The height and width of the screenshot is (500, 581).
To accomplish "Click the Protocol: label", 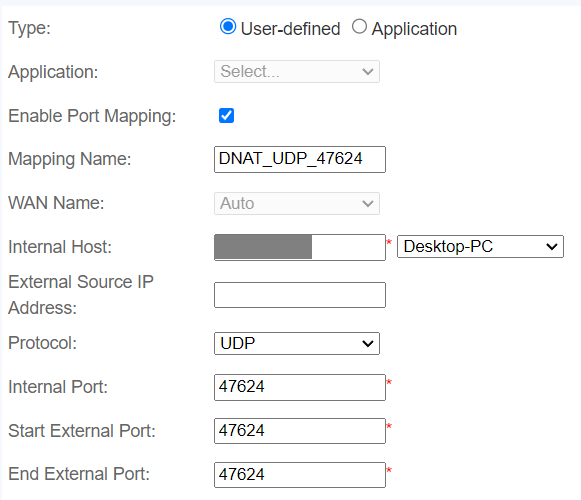I will pyautogui.click(x=43, y=343).
